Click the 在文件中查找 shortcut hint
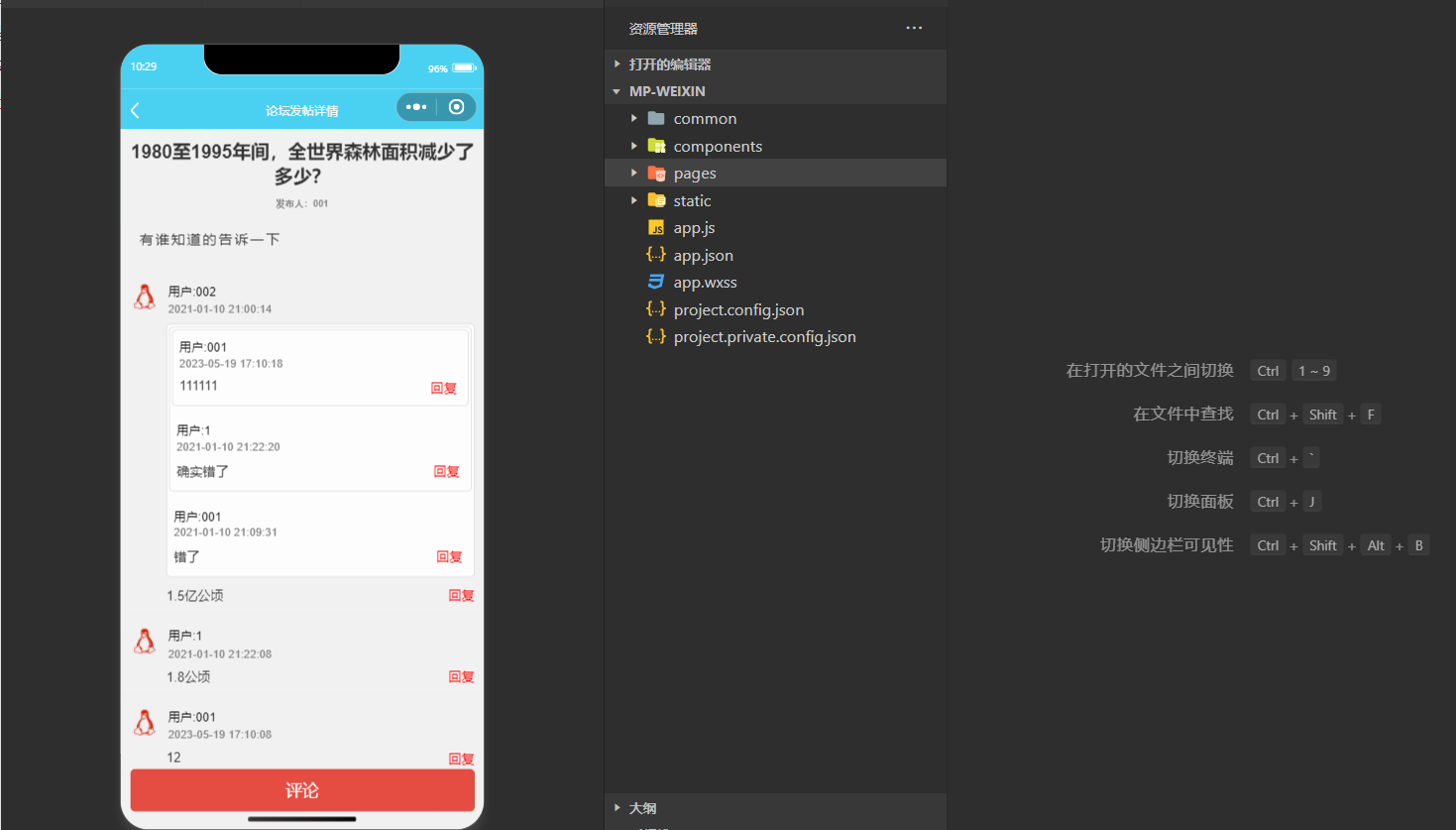1456x830 pixels. 1183,414
